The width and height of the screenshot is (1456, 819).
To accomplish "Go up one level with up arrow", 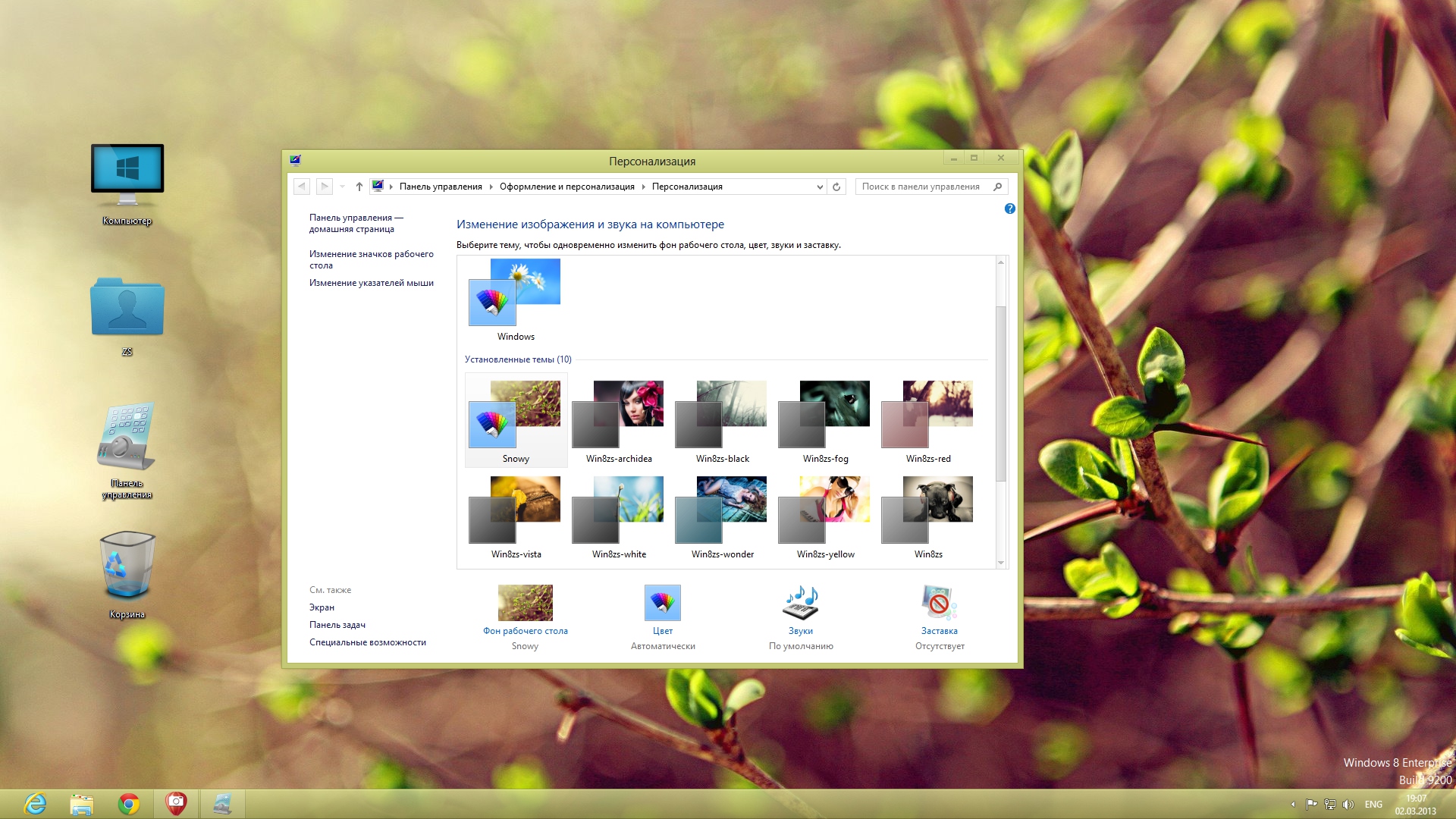I will coord(359,187).
